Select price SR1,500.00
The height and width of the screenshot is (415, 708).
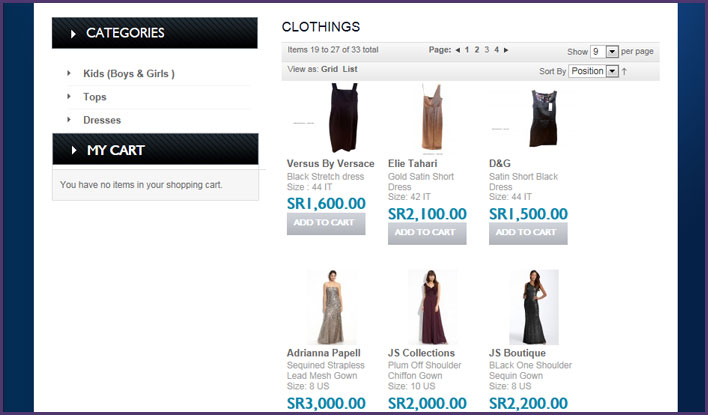(528, 214)
